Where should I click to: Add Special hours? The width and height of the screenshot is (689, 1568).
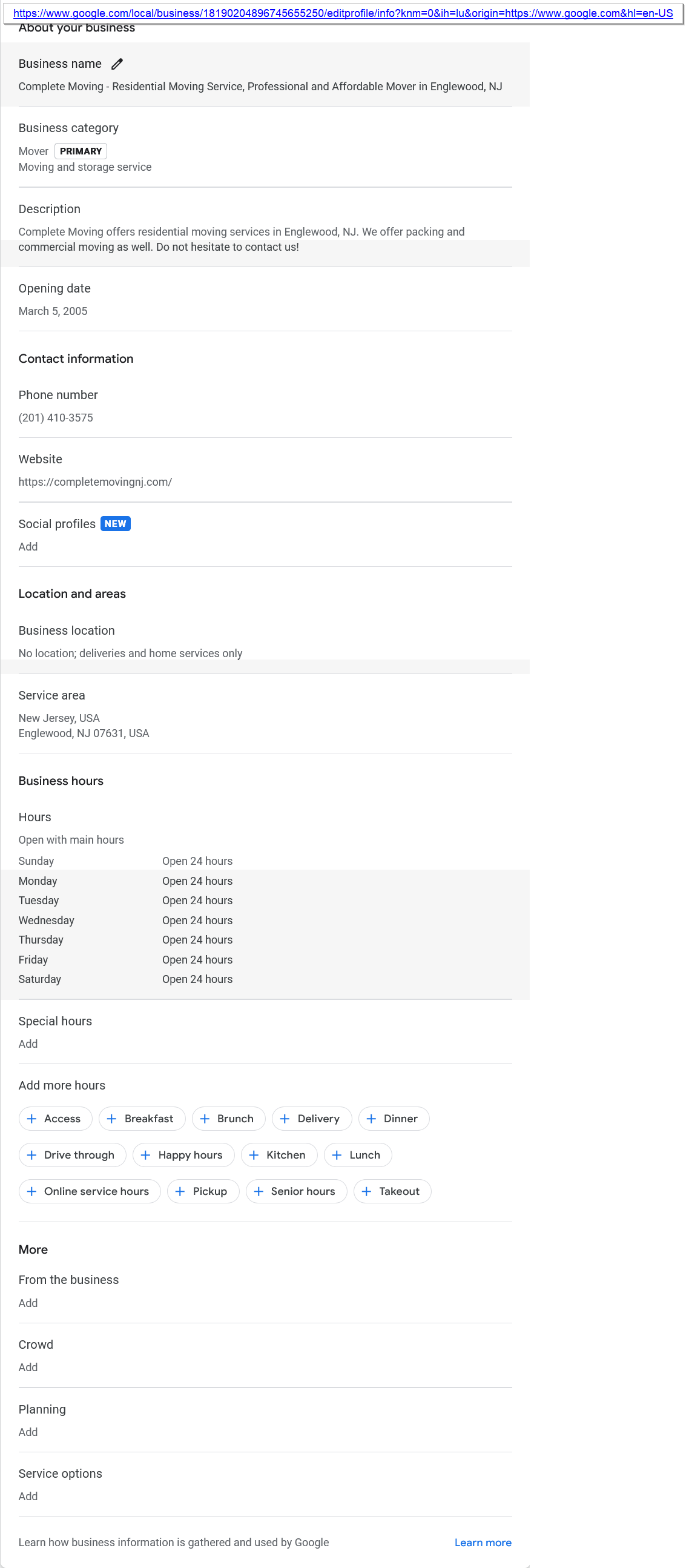[28, 1044]
